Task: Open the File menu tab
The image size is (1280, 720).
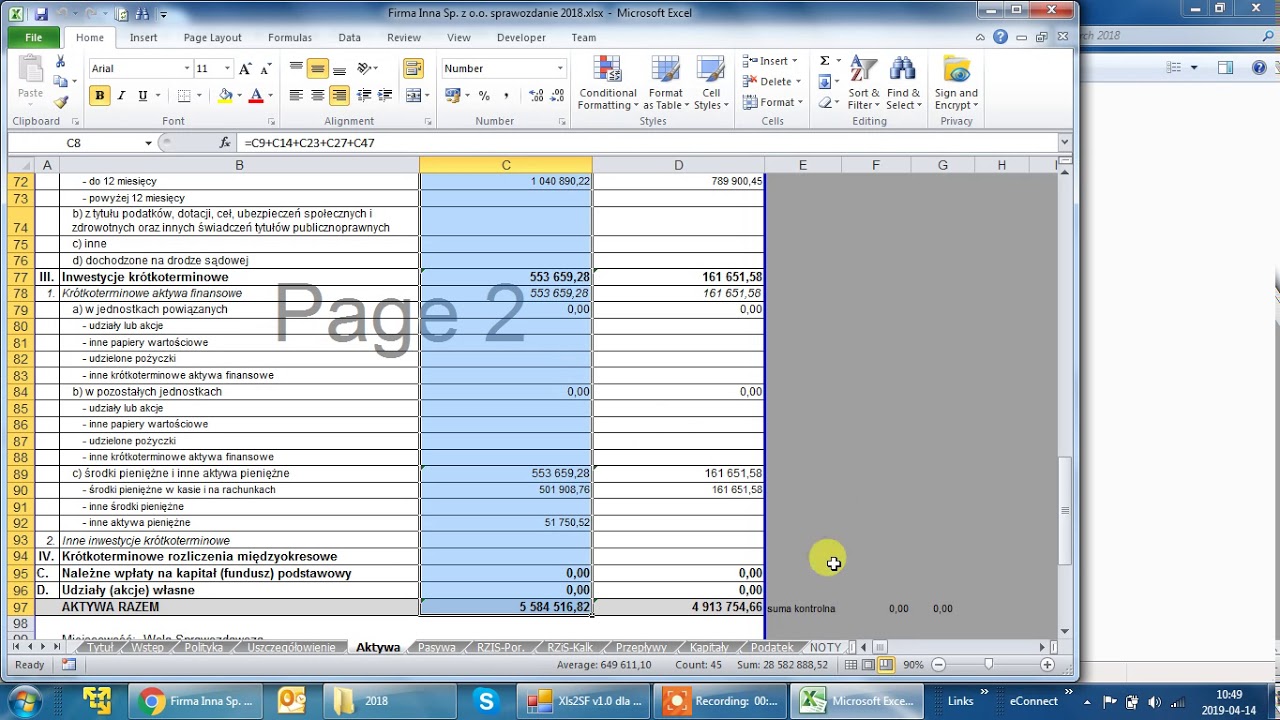Action: [34, 38]
